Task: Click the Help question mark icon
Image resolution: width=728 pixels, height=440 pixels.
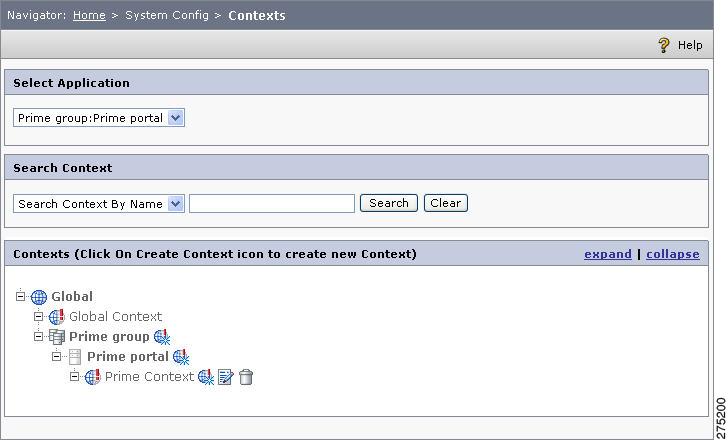Action: tap(664, 45)
